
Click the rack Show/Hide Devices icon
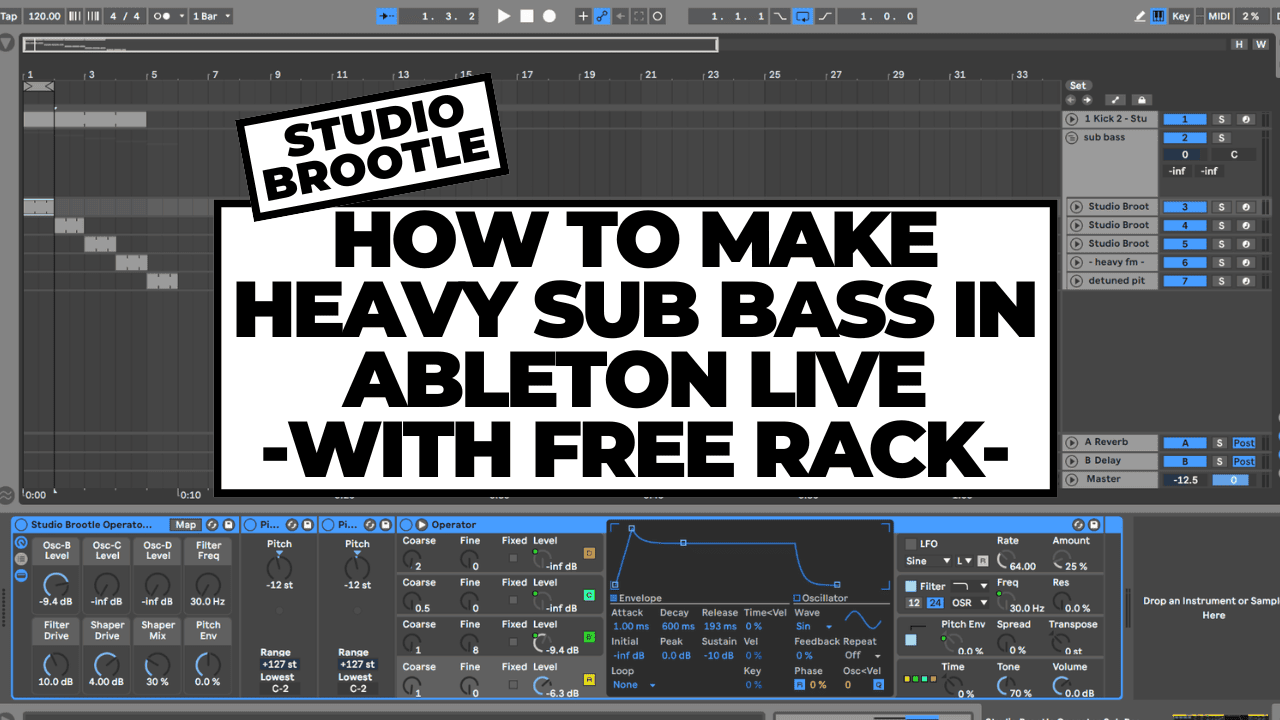tap(21, 576)
